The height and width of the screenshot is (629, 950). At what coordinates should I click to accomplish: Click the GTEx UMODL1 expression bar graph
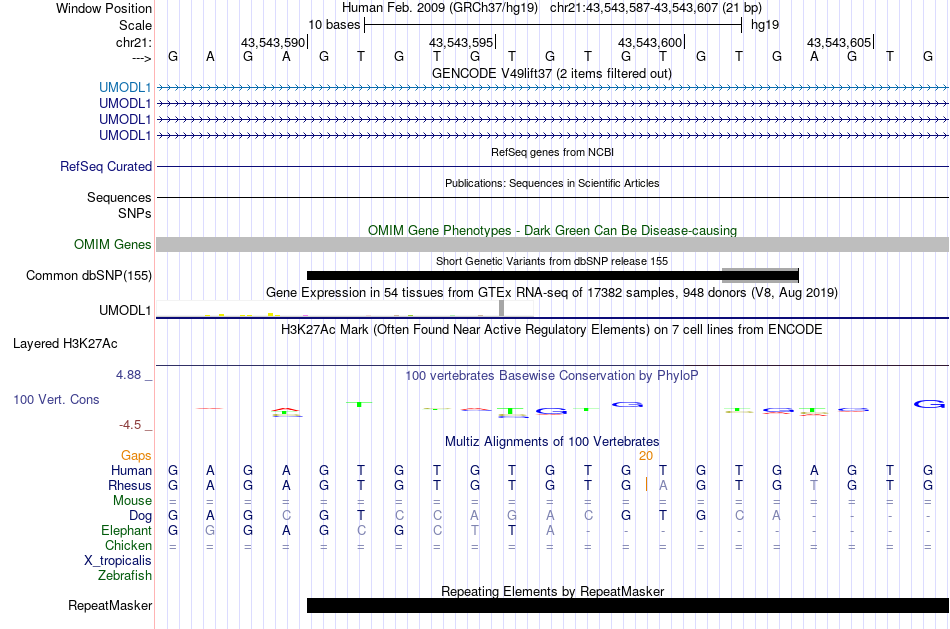pyautogui.click(x=344, y=309)
